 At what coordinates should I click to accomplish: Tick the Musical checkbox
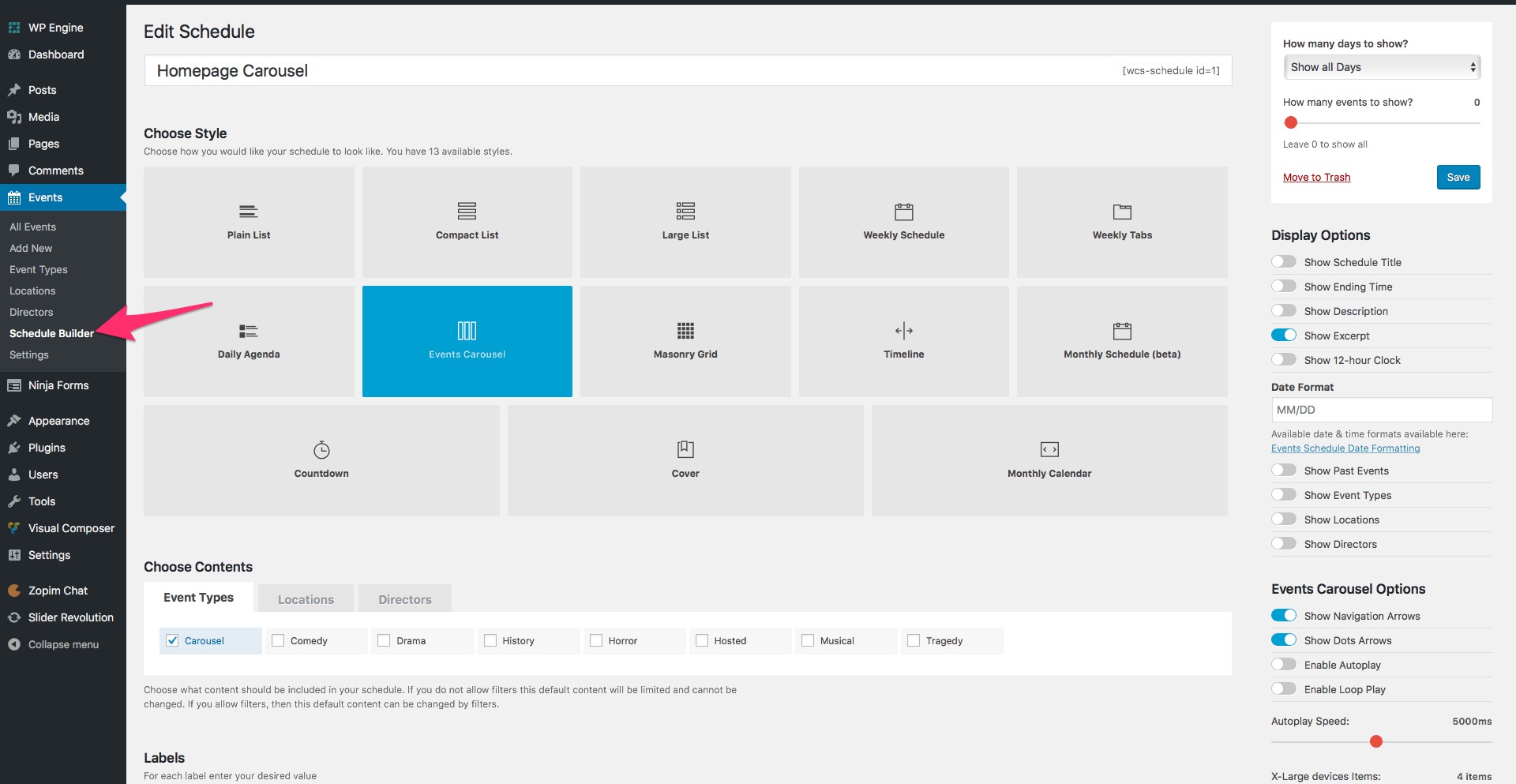click(x=808, y=640)
